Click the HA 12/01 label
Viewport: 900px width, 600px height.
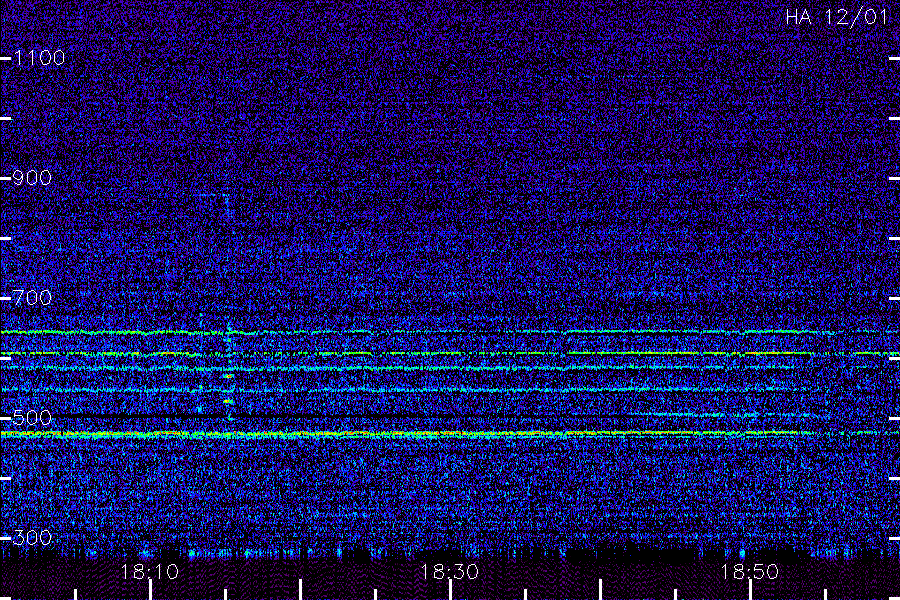tap(837, 17)
